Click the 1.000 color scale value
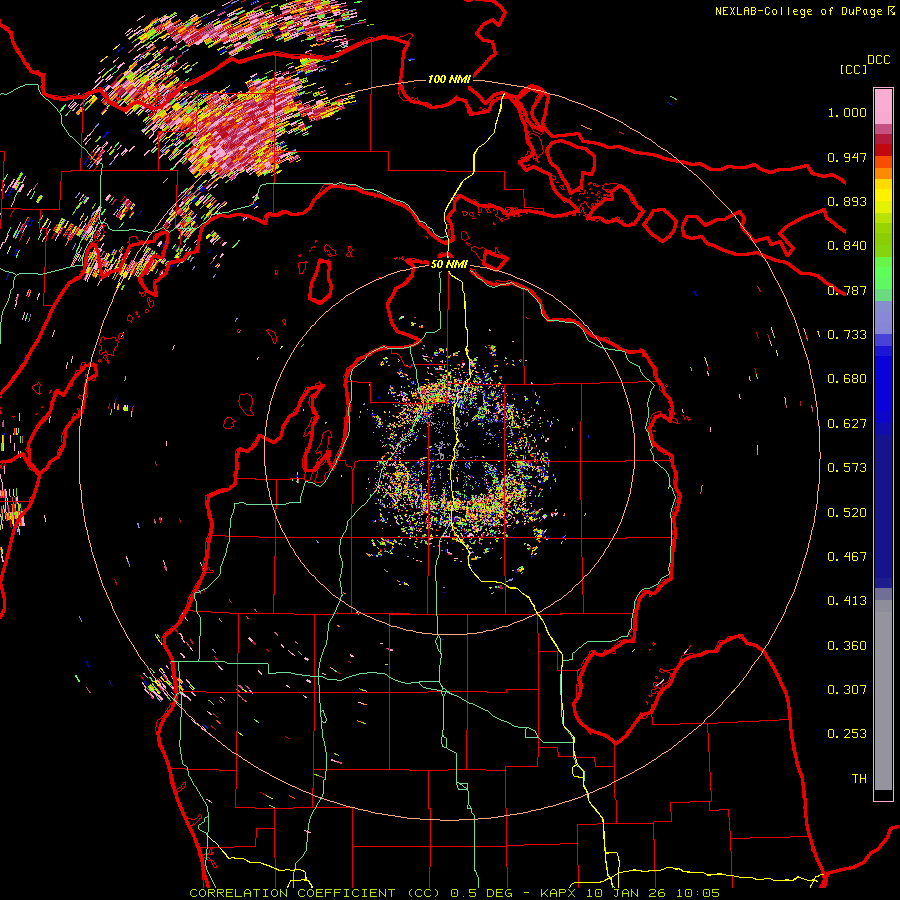Screen dimensions: 900x900 click(847, 112)
